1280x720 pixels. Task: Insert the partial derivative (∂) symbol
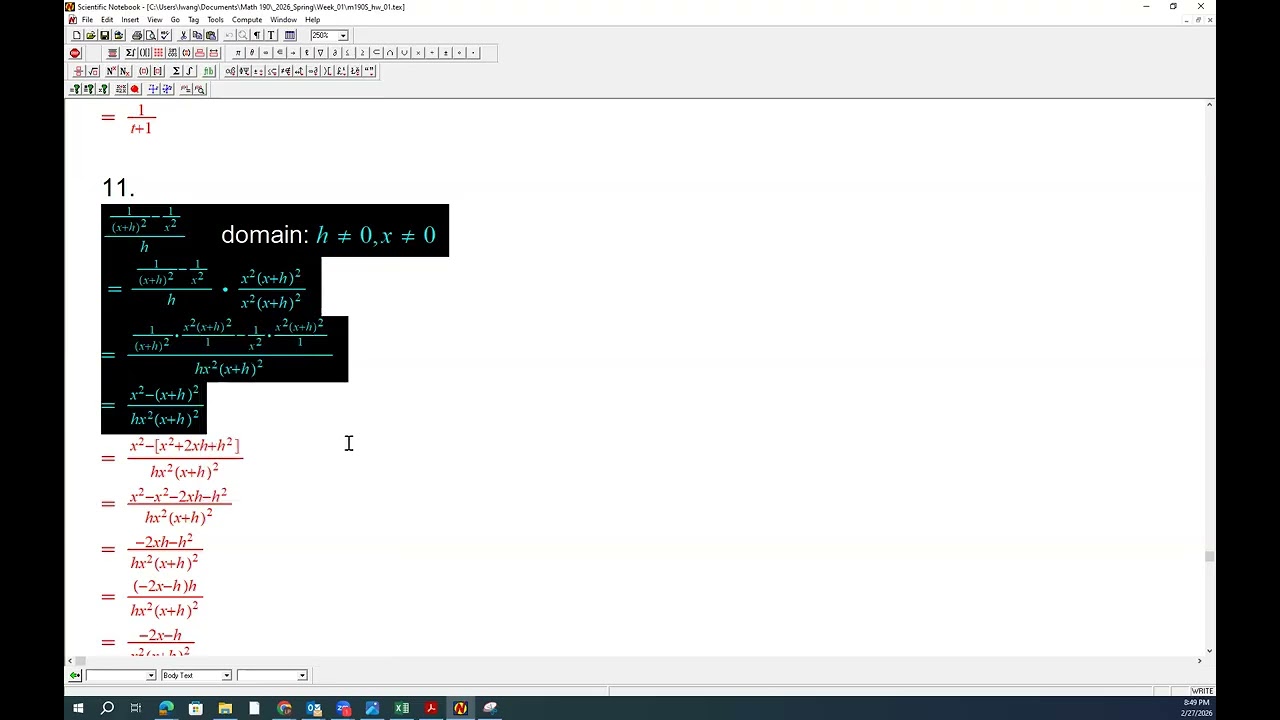(335, 53)
